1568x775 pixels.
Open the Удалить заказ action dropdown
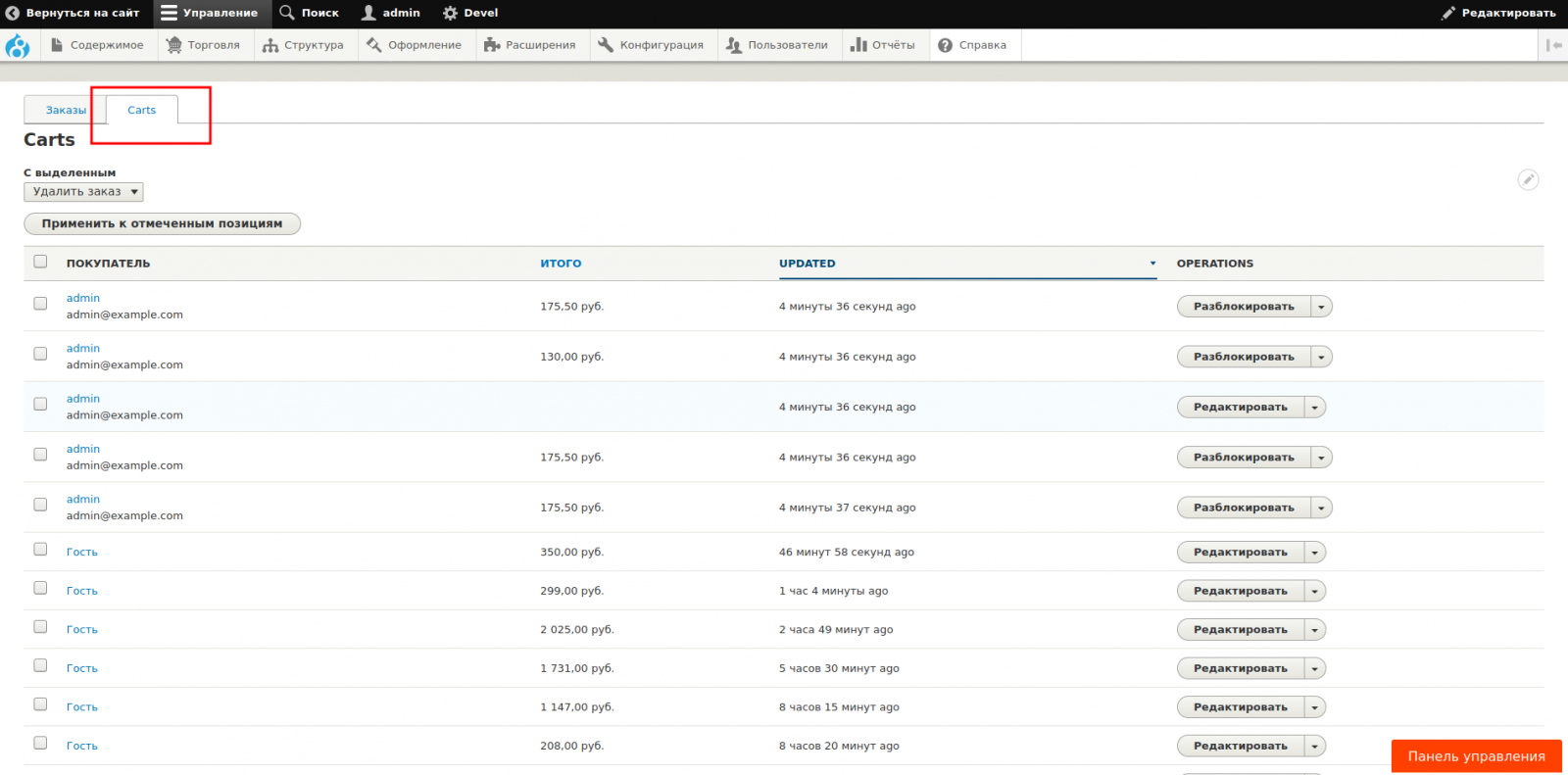pyautogui.click(x=83, y=192)
